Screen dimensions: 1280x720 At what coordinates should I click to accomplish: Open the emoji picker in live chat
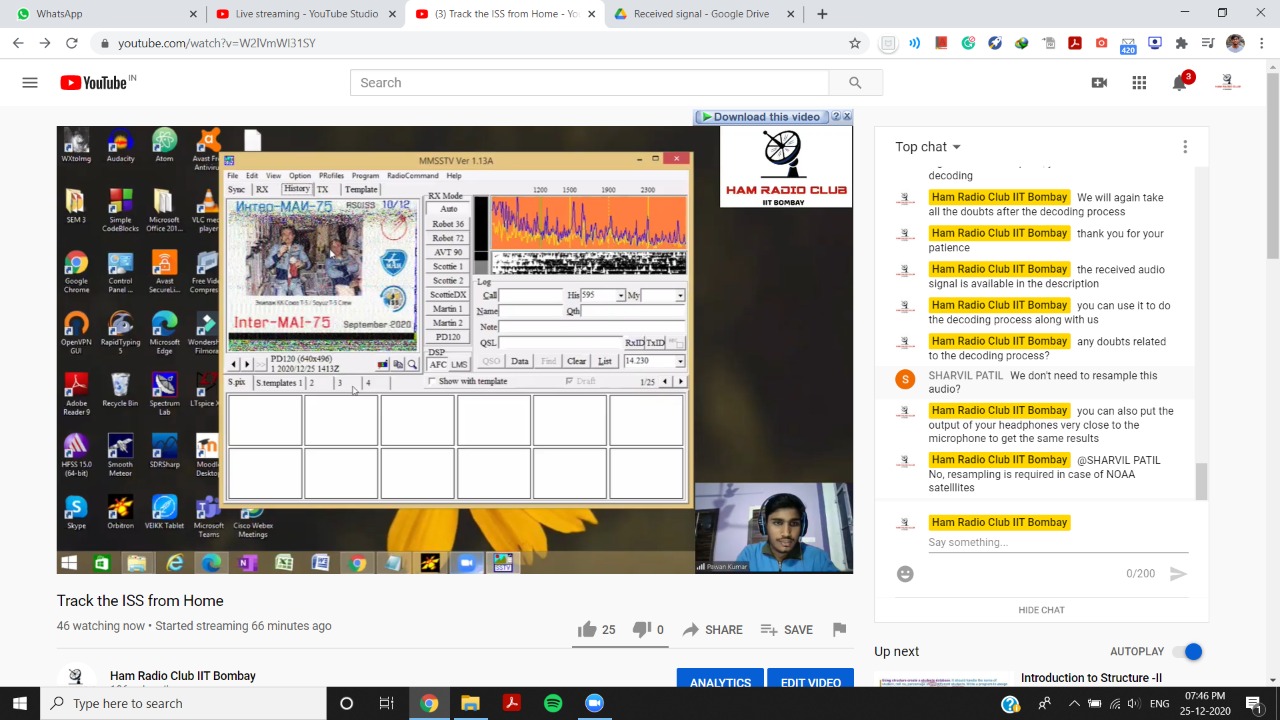click(x=905, y=574)
